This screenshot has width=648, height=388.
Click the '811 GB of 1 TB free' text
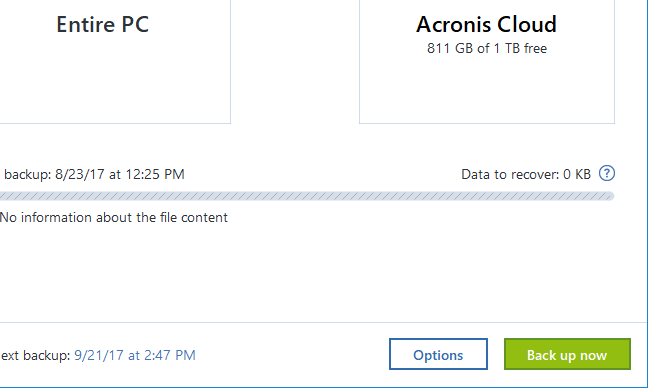pos(487,48)
